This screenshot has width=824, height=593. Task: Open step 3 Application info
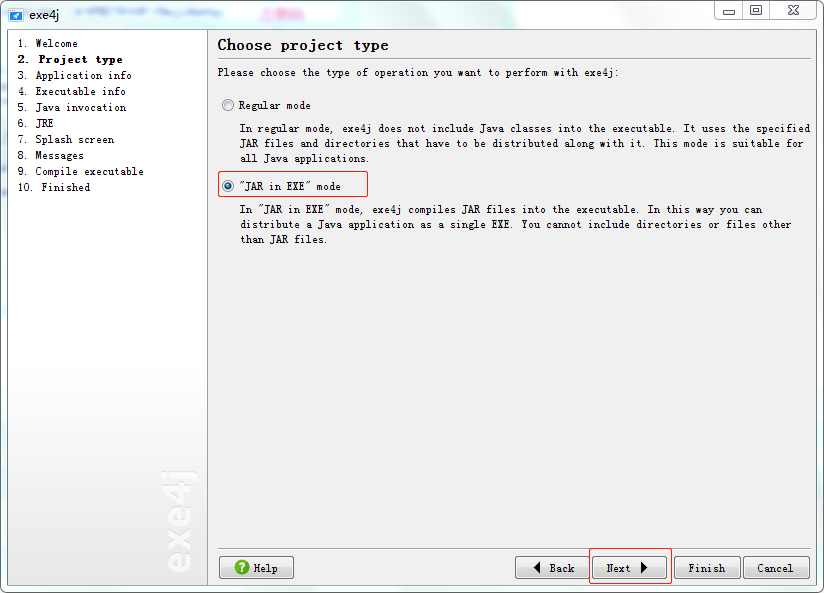coord(74,76)
